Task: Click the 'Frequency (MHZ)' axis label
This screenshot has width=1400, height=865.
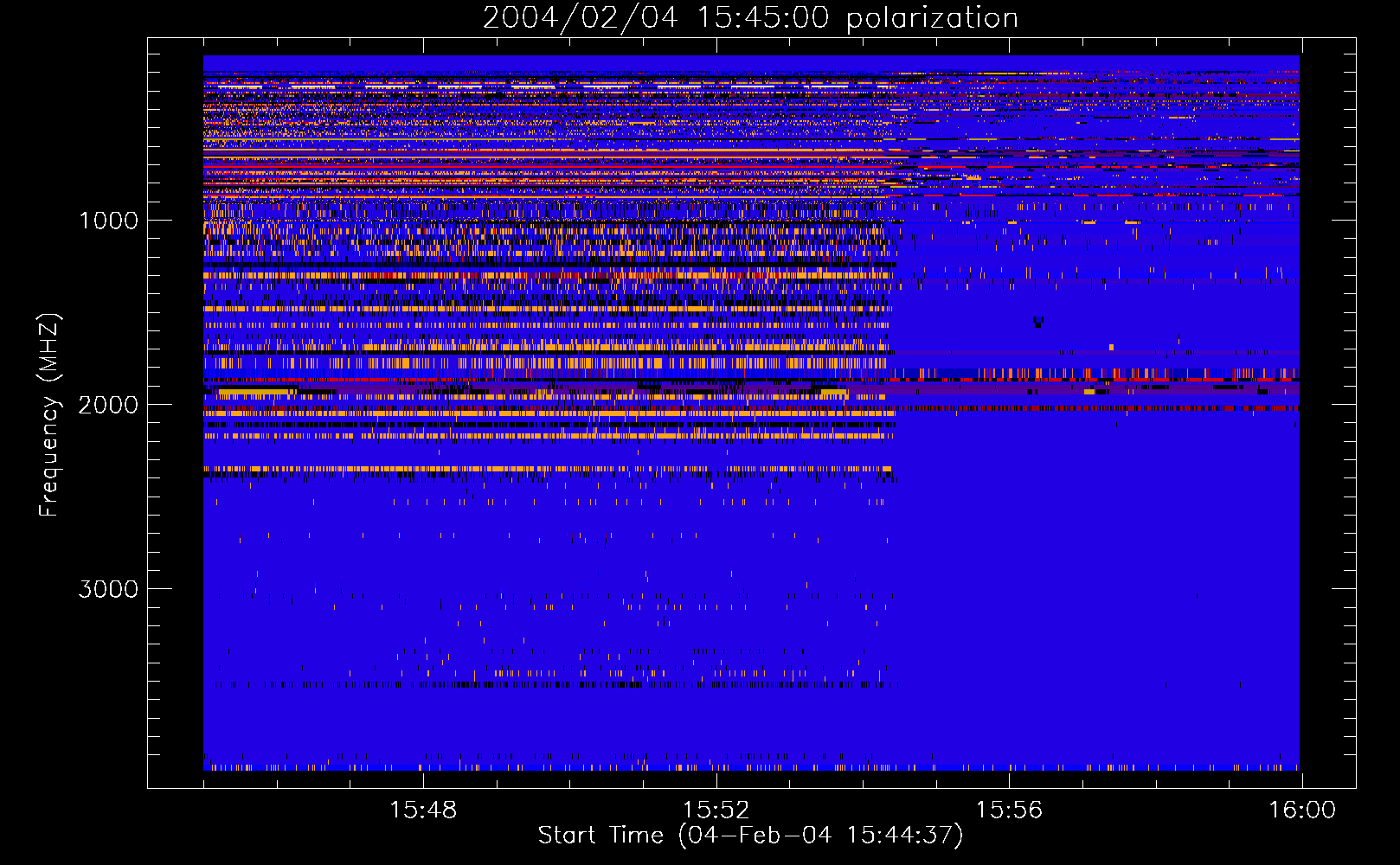Action: point(50,415)
